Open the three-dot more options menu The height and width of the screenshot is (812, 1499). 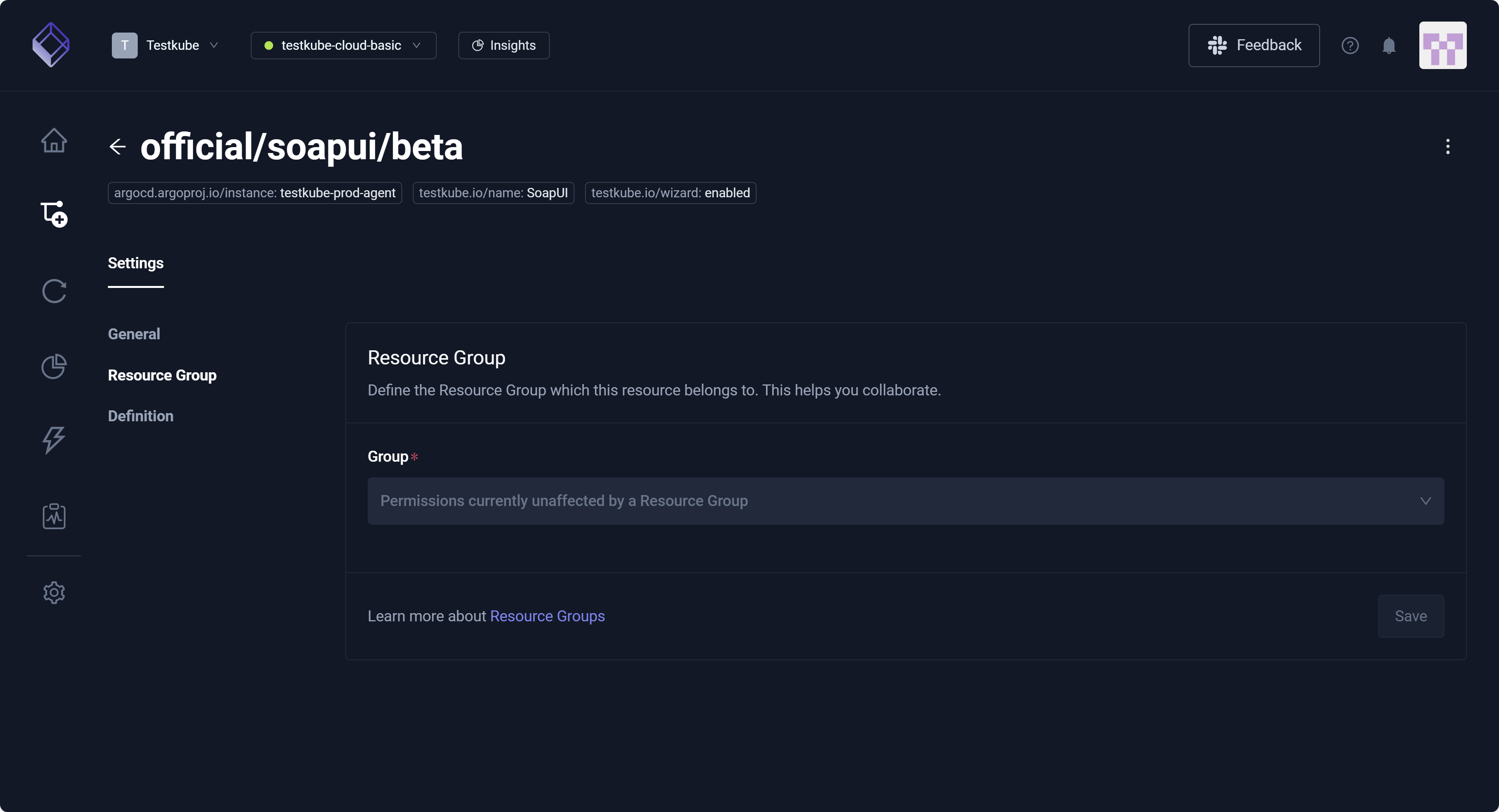[x=1447, y=147]
